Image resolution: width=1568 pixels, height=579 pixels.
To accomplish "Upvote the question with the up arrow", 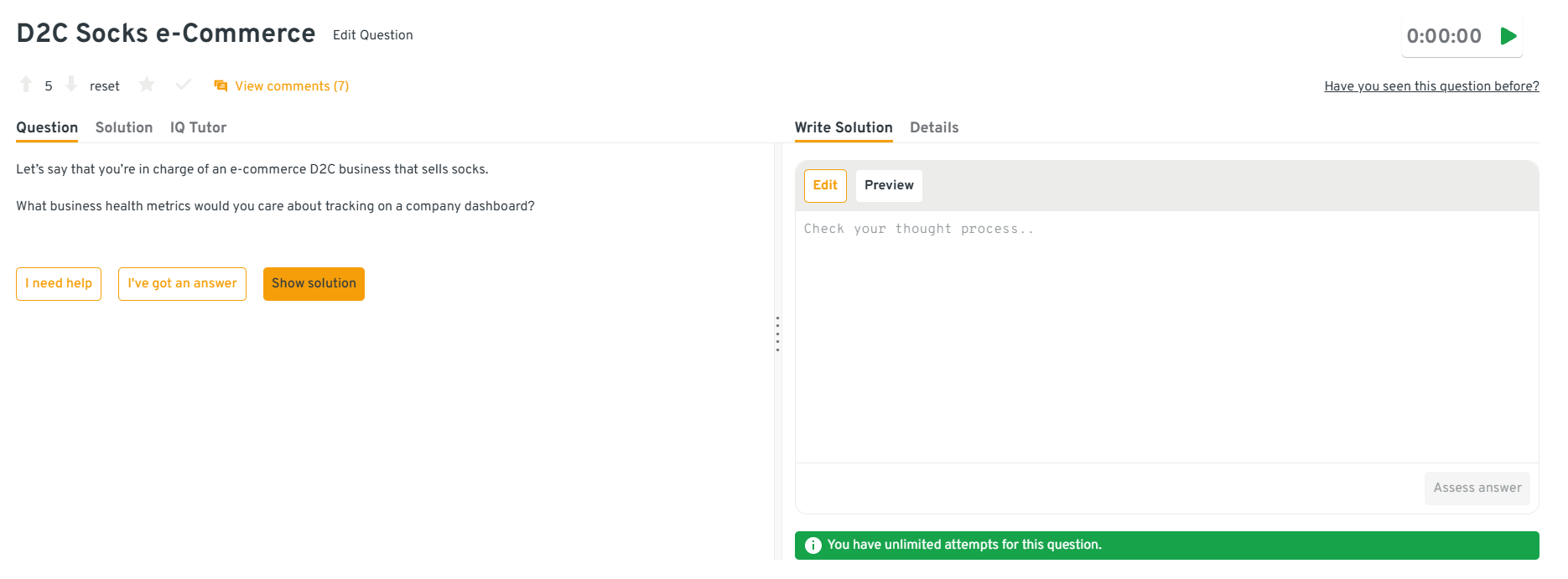I will 26,85.
